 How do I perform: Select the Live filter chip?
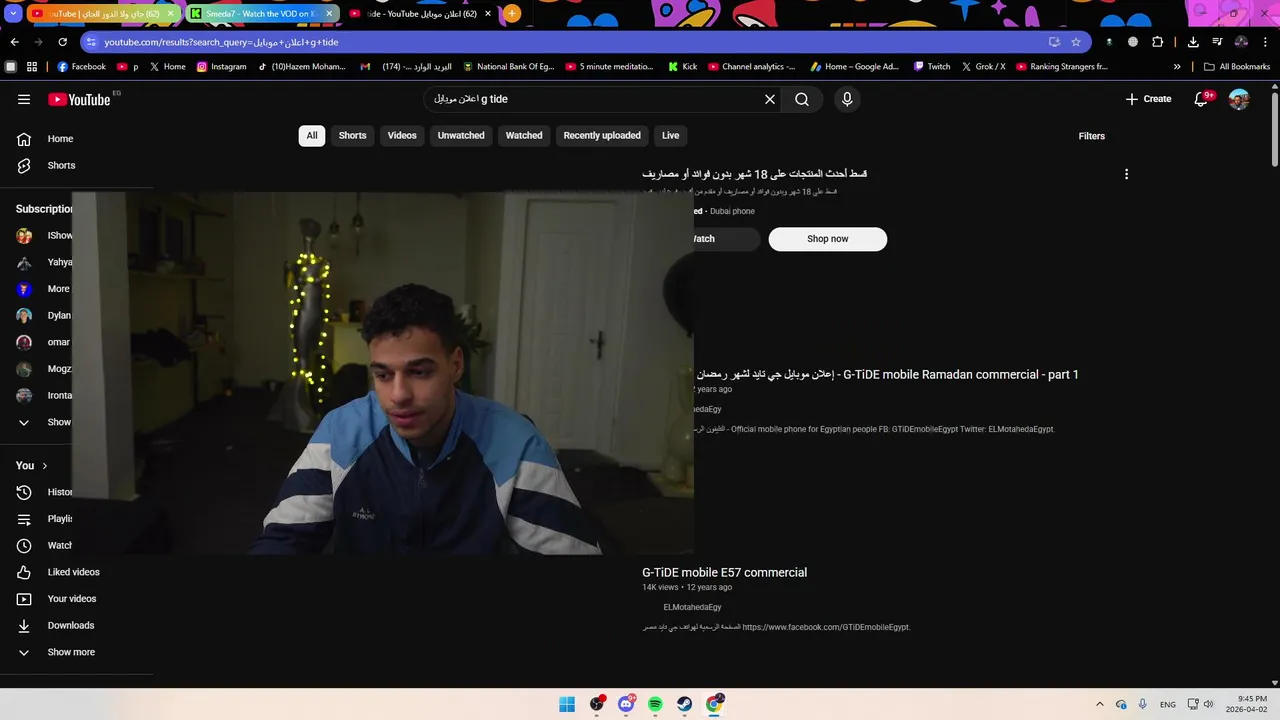670,136
